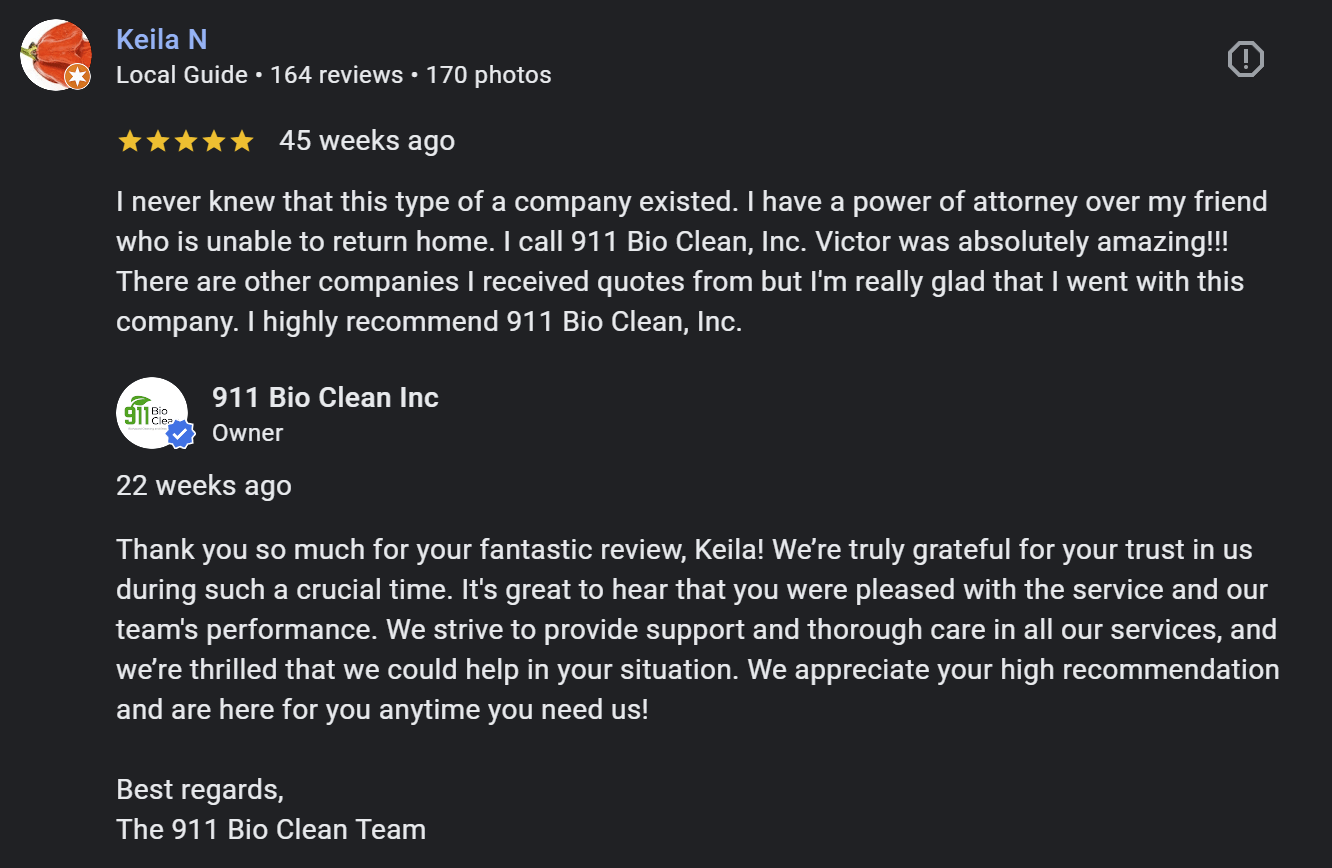Click the report review warning icon

1245,59
